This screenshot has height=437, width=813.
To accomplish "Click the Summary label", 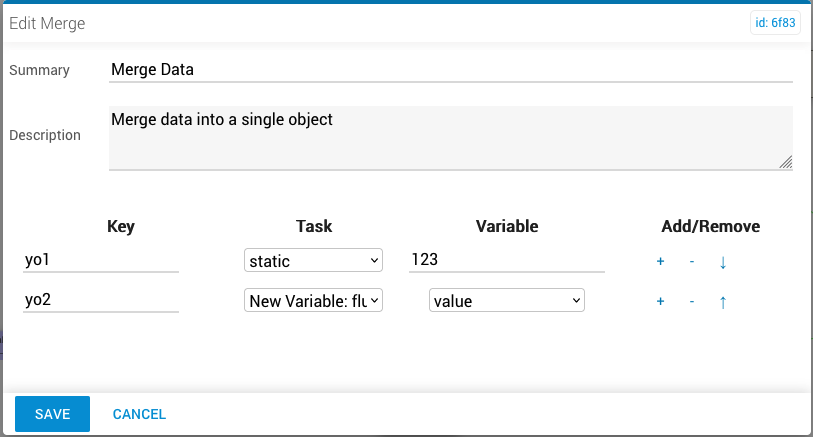I will pyautogui.click(x=40, y=70).
